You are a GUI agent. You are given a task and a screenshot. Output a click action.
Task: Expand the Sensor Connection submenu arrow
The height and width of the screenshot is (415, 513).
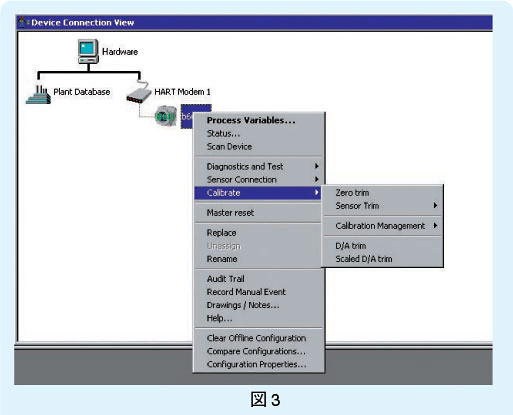[316, 179]
